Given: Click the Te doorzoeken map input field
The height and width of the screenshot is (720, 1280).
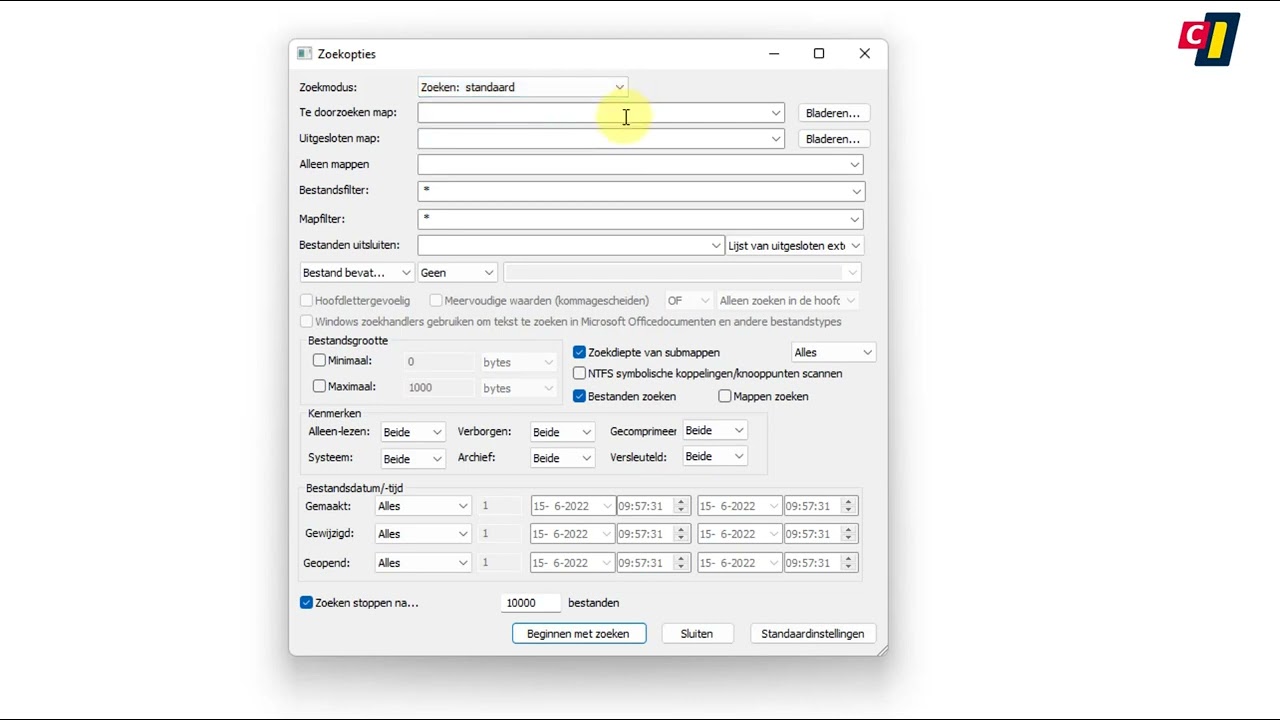Looking at the screenshot, I should click(x=593, y=113).
